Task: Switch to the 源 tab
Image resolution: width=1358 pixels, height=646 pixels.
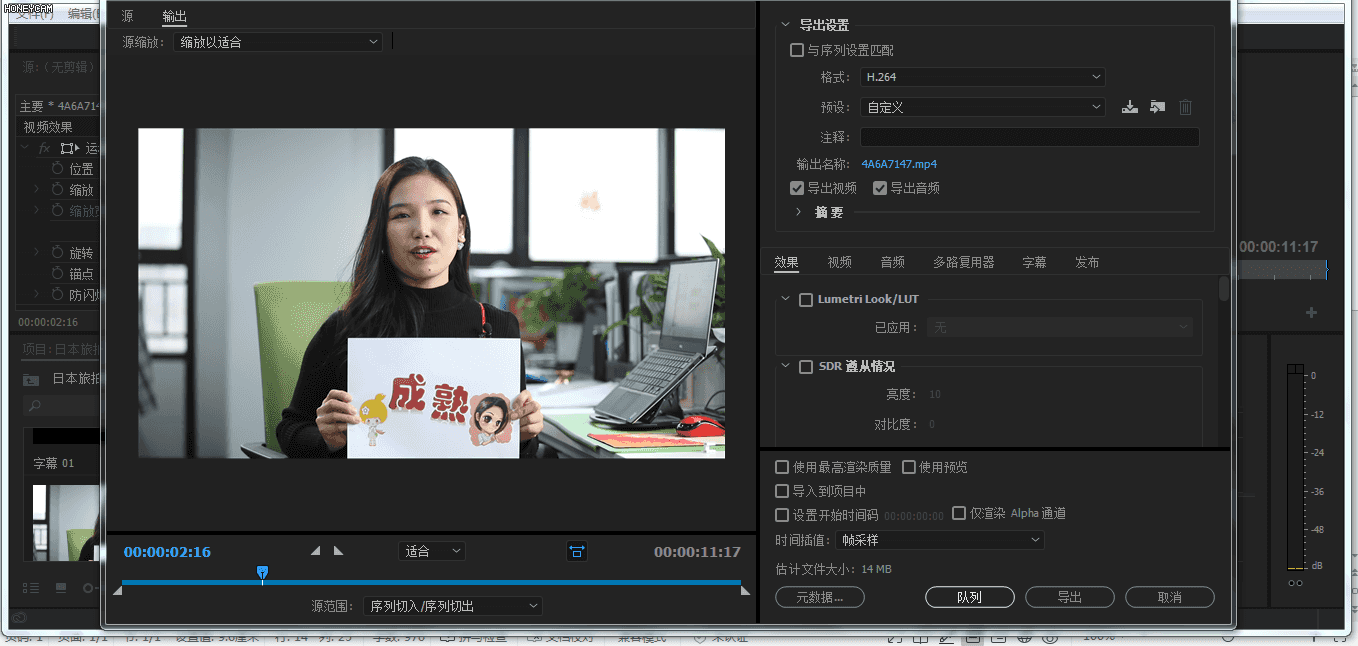Action: (126, 16)
